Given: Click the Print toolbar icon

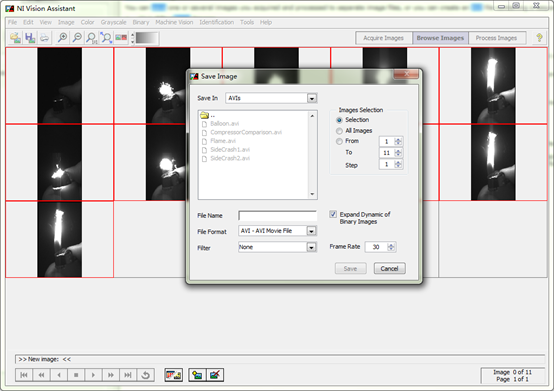Looking at the screenshot, I should pyautogui.click(x=45, y=38).
